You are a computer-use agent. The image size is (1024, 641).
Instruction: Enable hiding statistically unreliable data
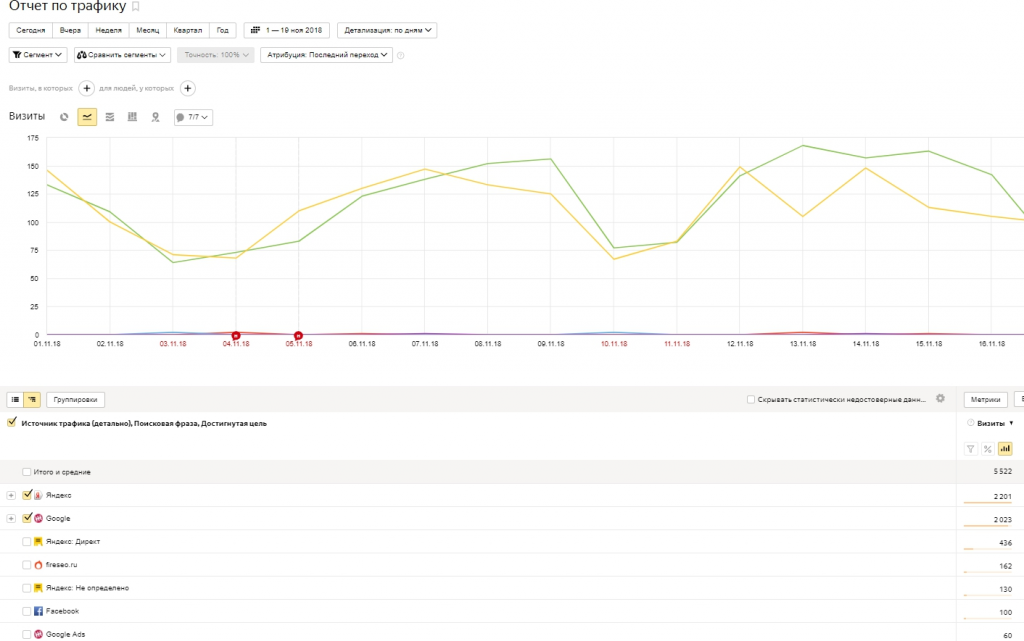[751, 399]
